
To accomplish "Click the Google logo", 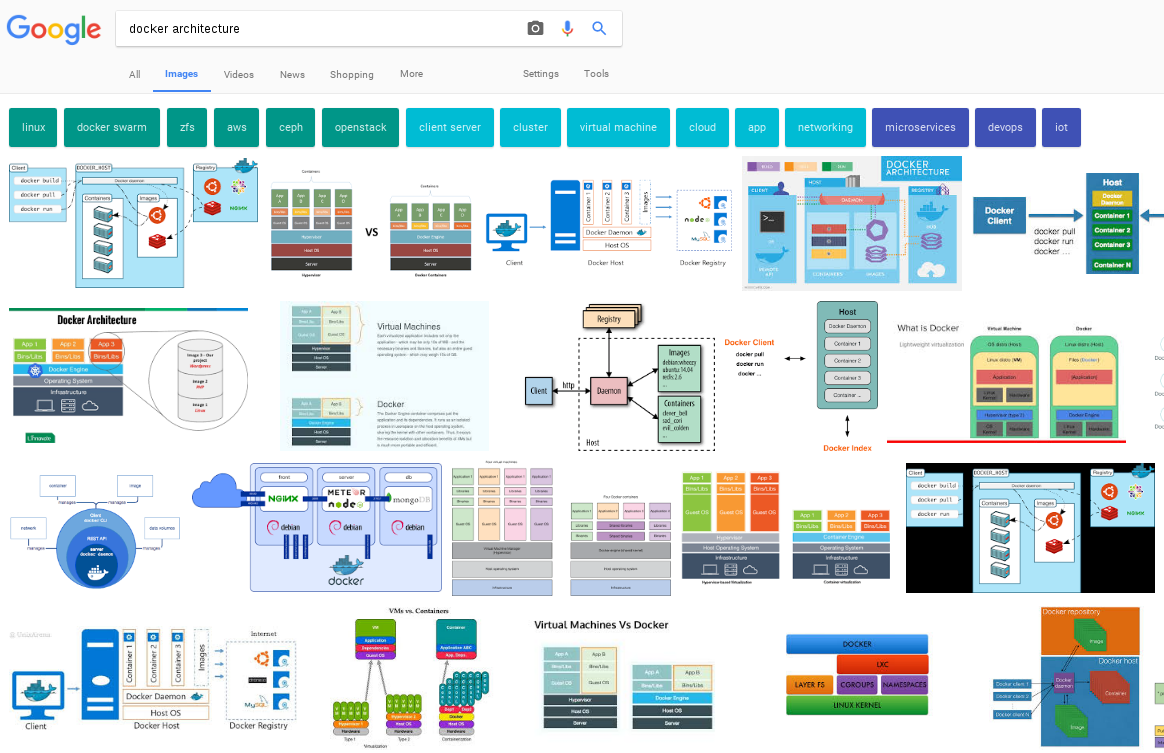I will pos(53,29).
